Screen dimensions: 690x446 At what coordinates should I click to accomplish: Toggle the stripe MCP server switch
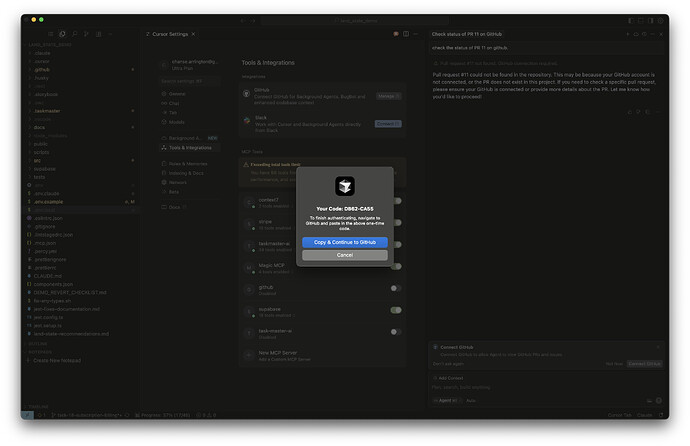pyautogui.click(x=396, y=223)
